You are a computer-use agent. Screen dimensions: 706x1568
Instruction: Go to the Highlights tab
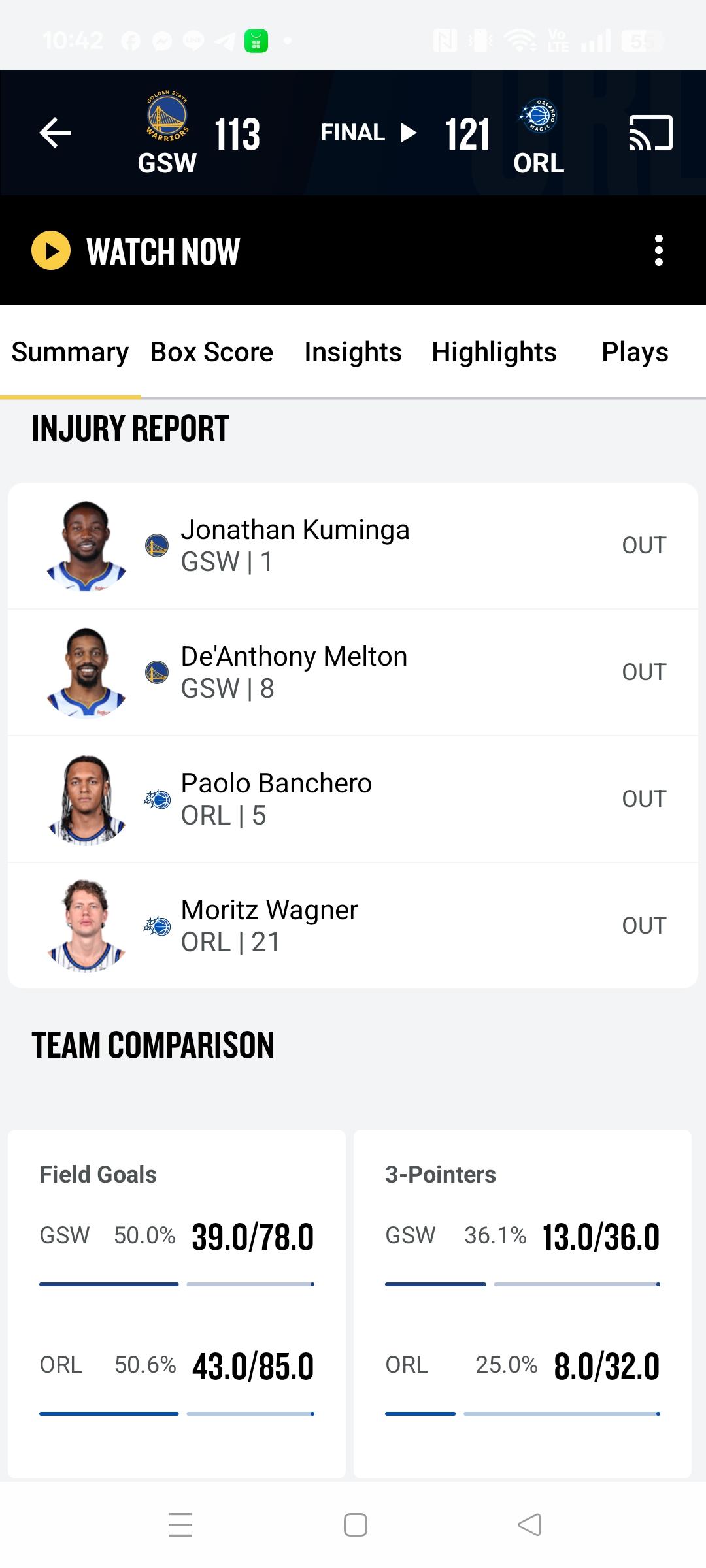pyautogui.click(x=494, y=352)
